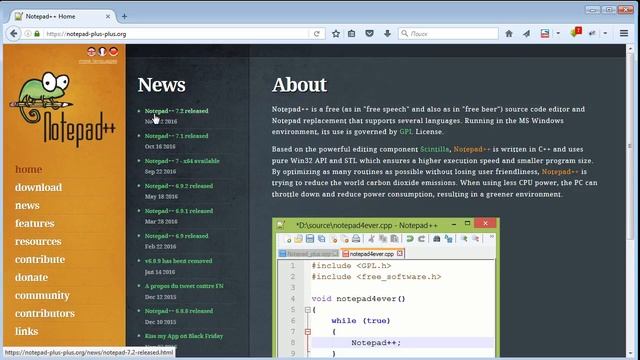Open news link Notepad++ 7.2 released
Image resolution: width=640 pixels, height=360 pixels.
tap(176, 111)
